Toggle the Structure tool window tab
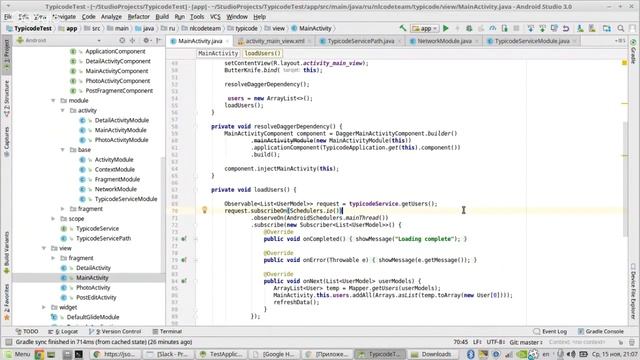Screen dimensions: 640x360 pyautogui.click(x=6, y=99)
